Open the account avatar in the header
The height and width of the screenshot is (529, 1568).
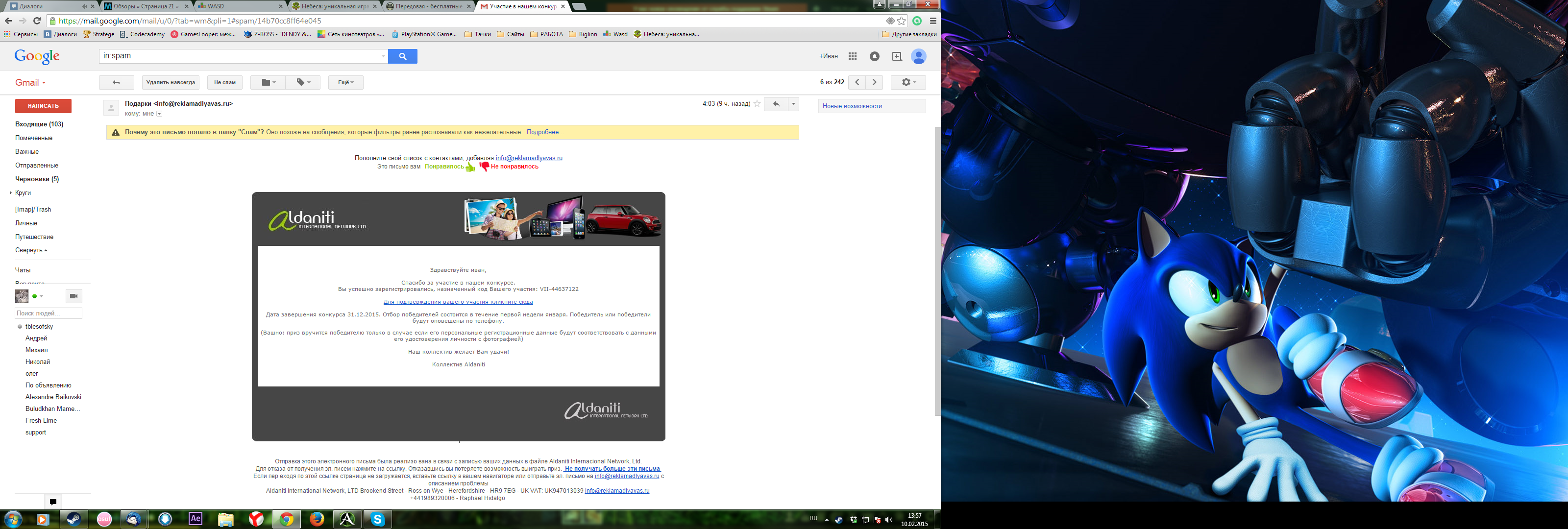pyautogui.click(x=919, y=56)
